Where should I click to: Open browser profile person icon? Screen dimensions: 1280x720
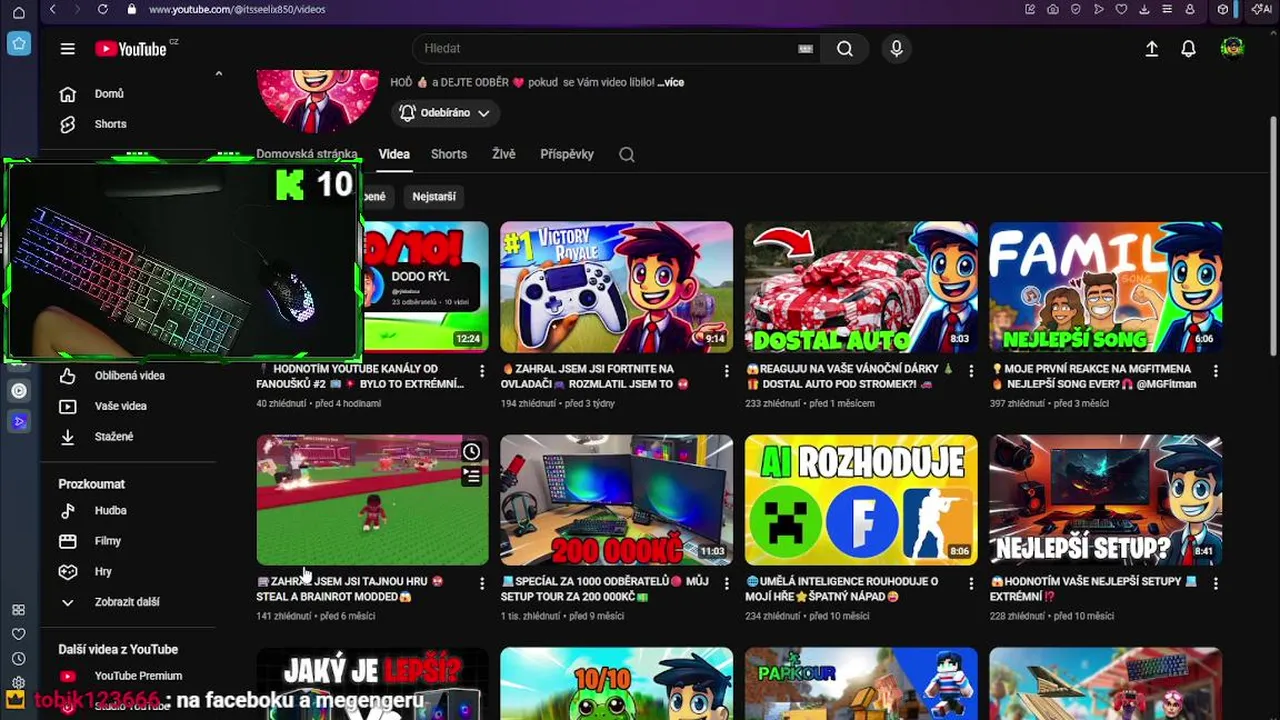[x=1190, y=9]
